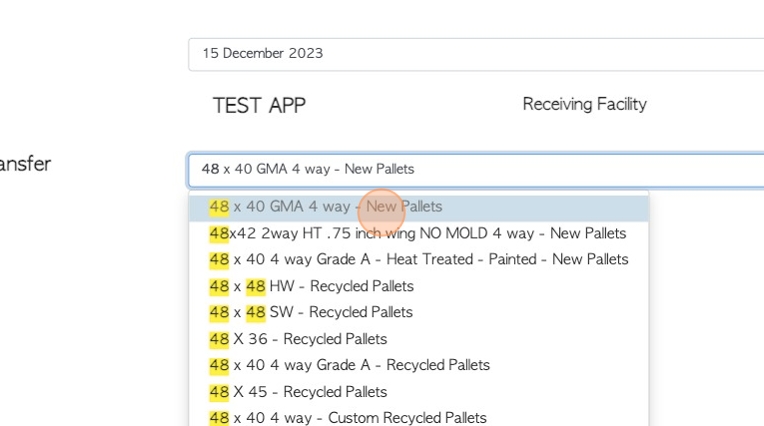
Task: Pick 48 x 48 SW Recycled Pallets
Action: 419,312
